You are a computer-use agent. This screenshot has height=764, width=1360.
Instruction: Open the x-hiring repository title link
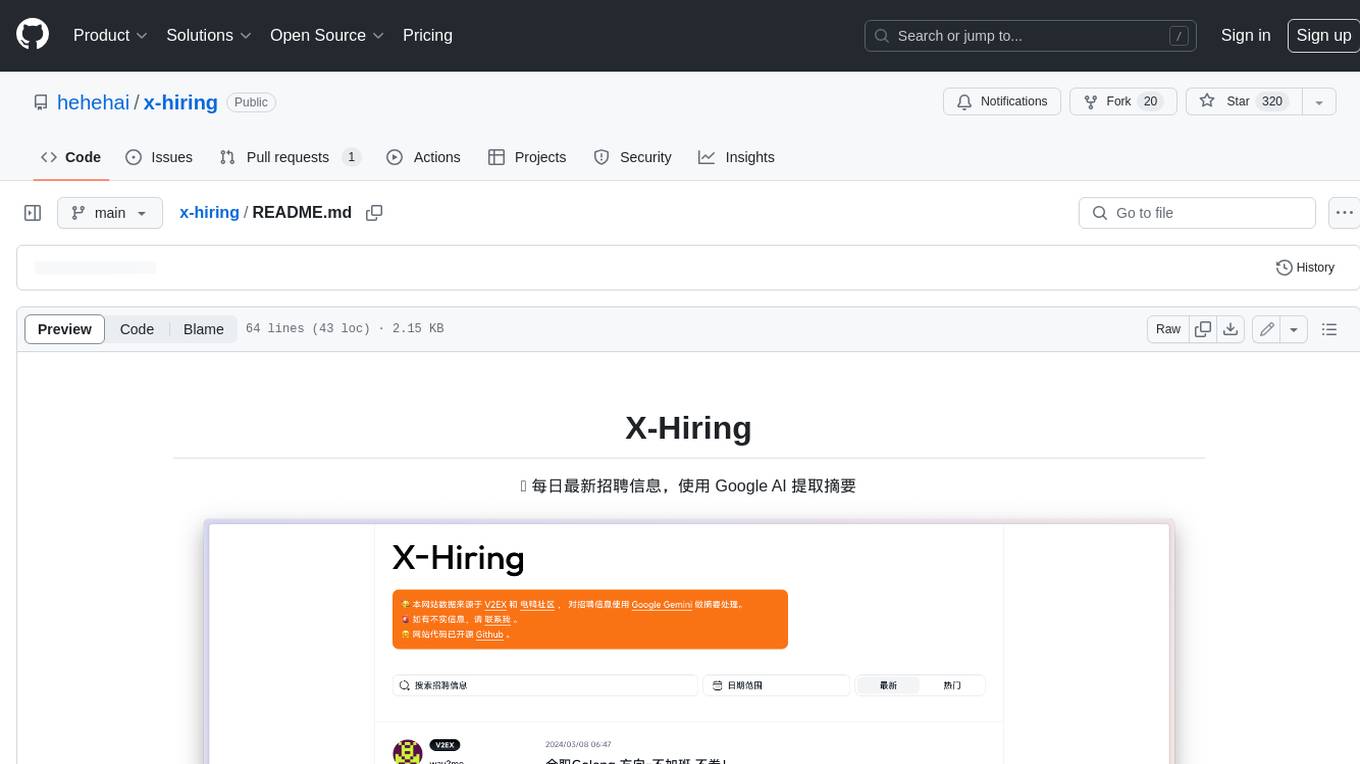[181, 102]
